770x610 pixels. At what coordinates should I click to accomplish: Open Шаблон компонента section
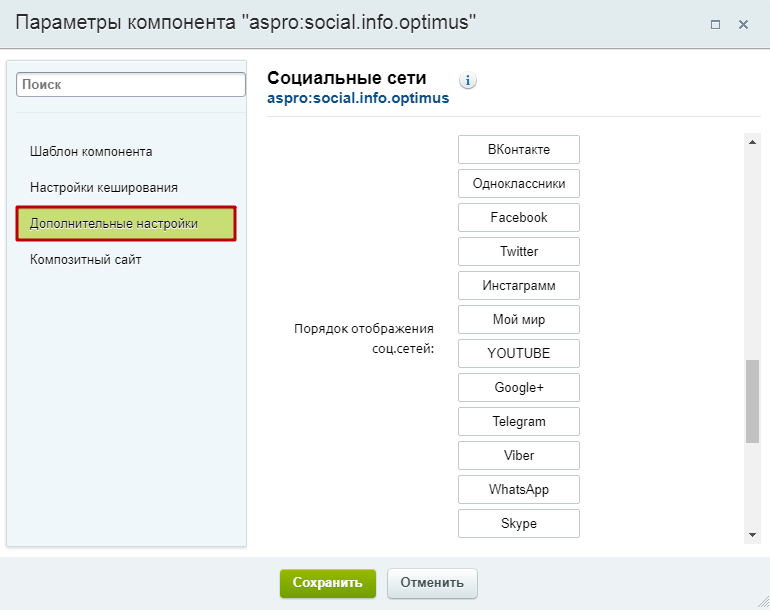coord(91,151)
